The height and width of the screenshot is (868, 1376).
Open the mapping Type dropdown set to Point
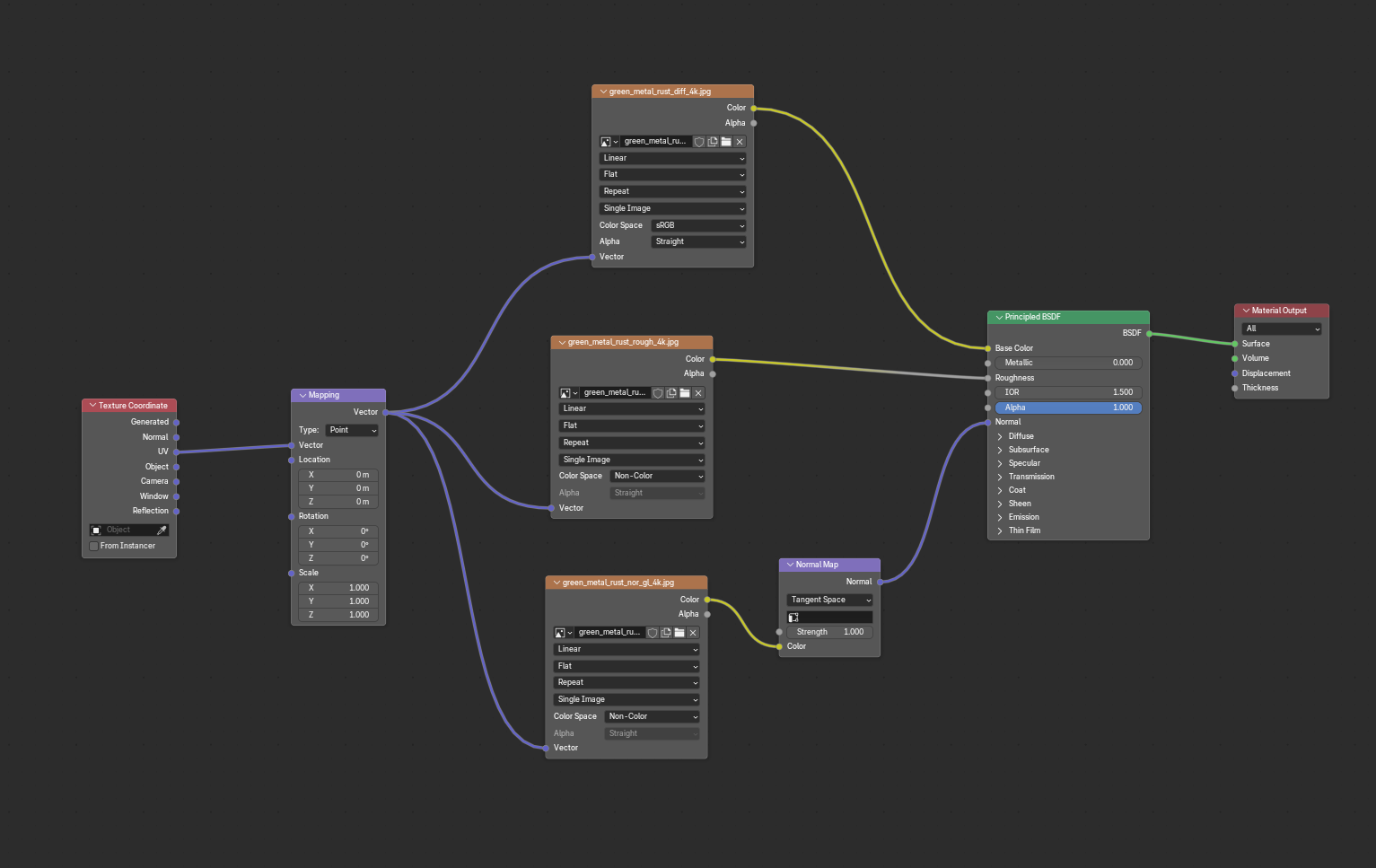(x=351, y=430)
